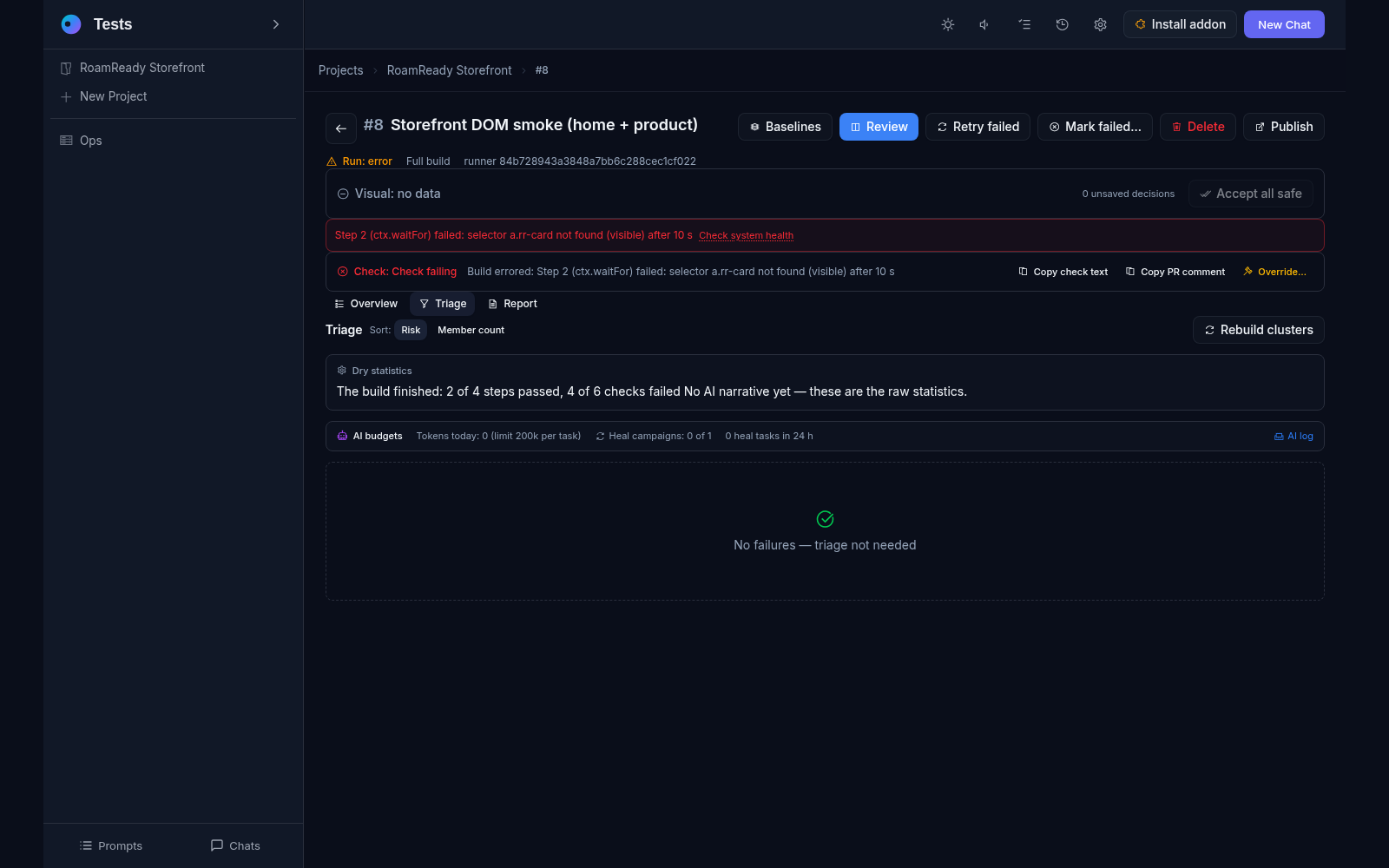Image resolution: width=1389 pixels, height=868 pixels.
Task: Toggle light/dark theme sun icon
Action: [x=948, y=24]
